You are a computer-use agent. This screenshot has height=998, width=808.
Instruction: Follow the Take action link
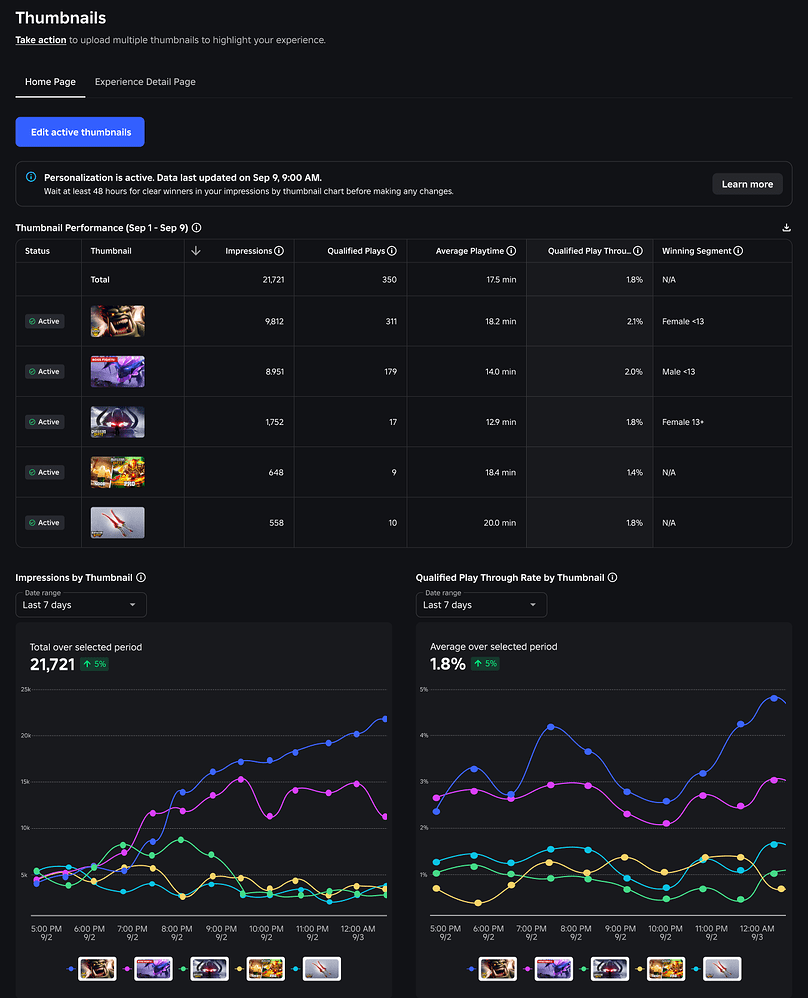pos(41,40)
